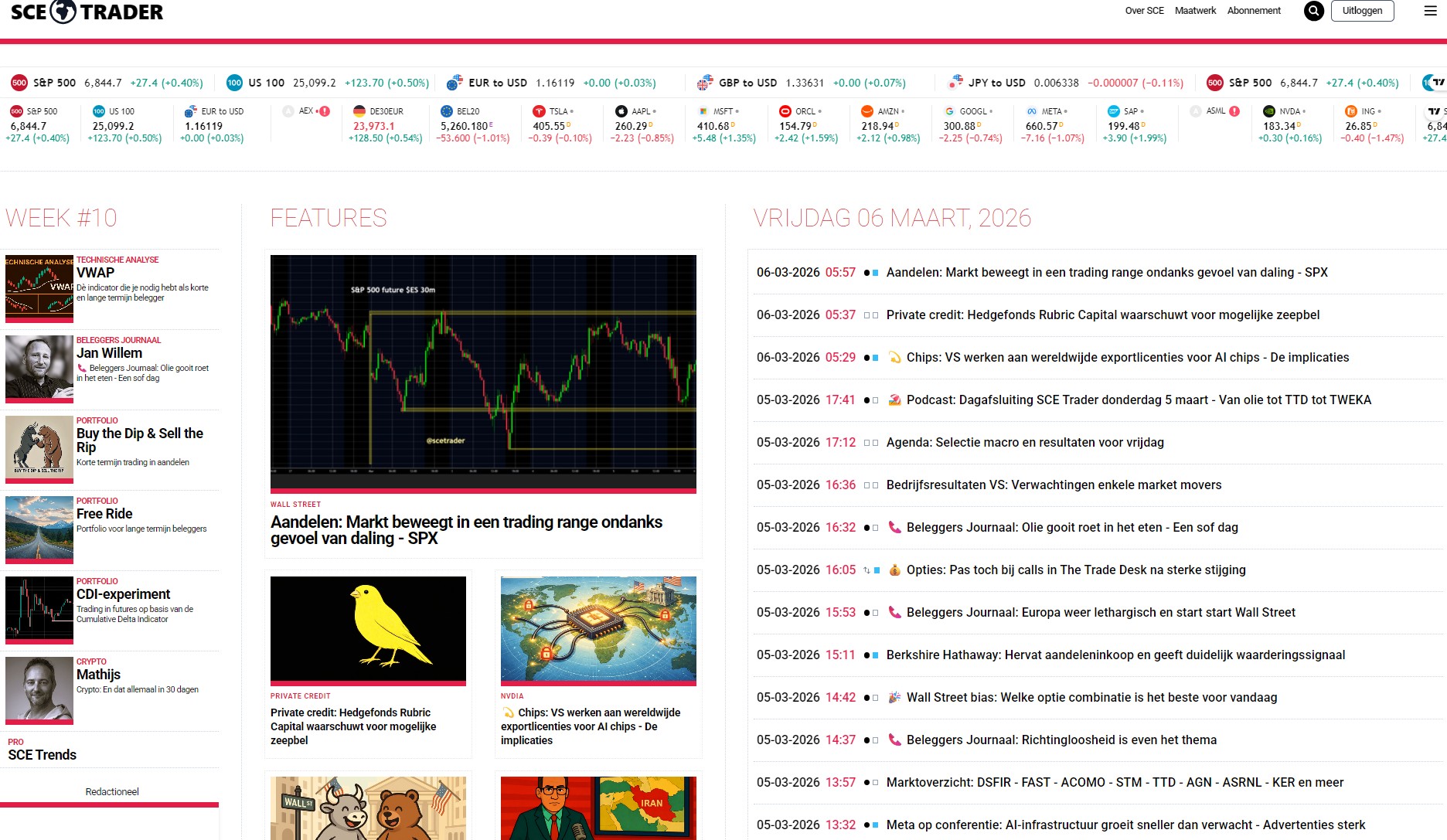Select the AMZN ticker logo
1447x840 pixels.
coord(867,111)
